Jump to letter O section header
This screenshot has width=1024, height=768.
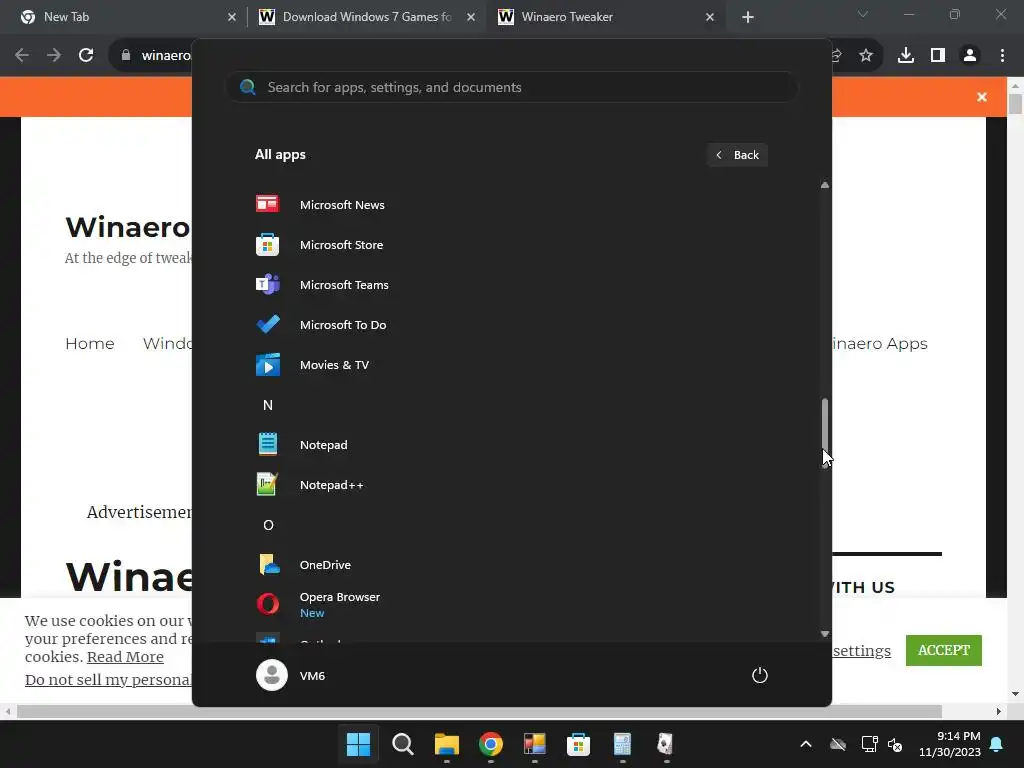pos(268,525)
